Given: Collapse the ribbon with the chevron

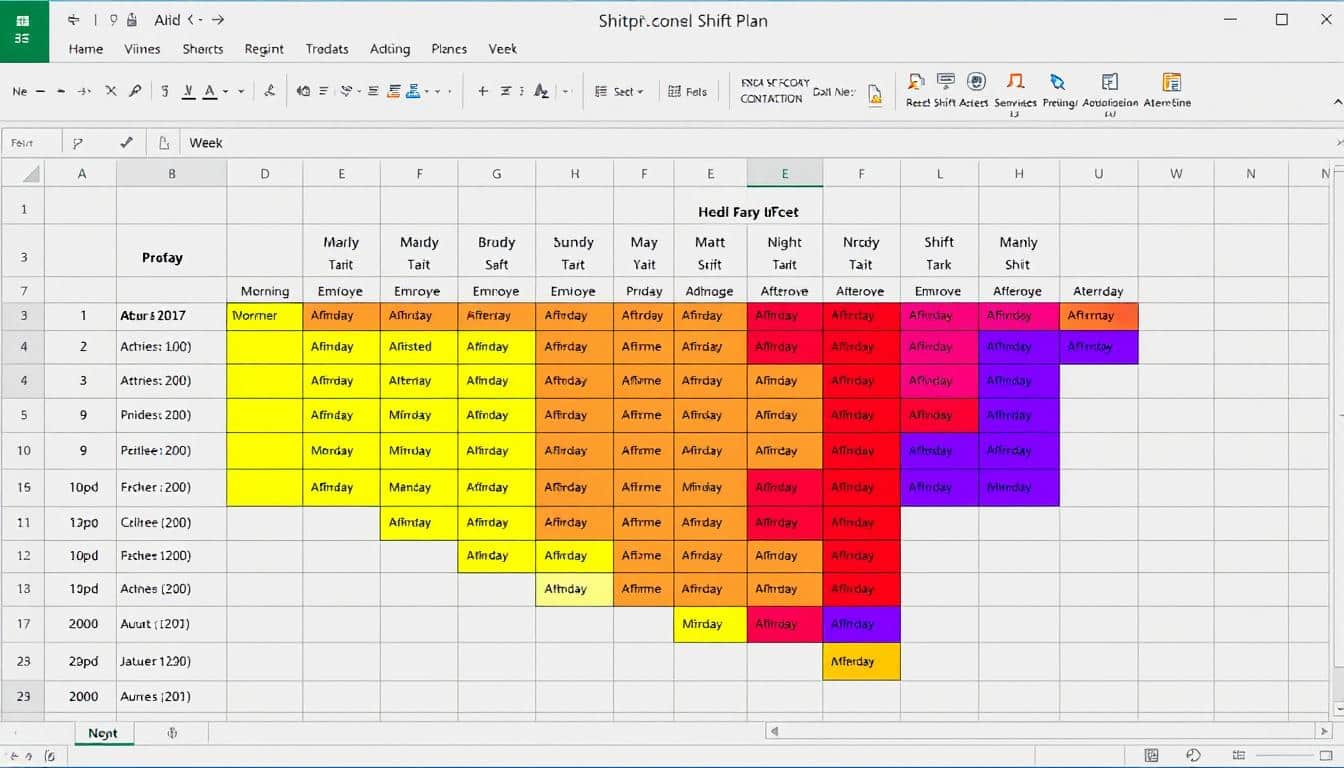Looking at the screenshot, I should coord(1337,102).
